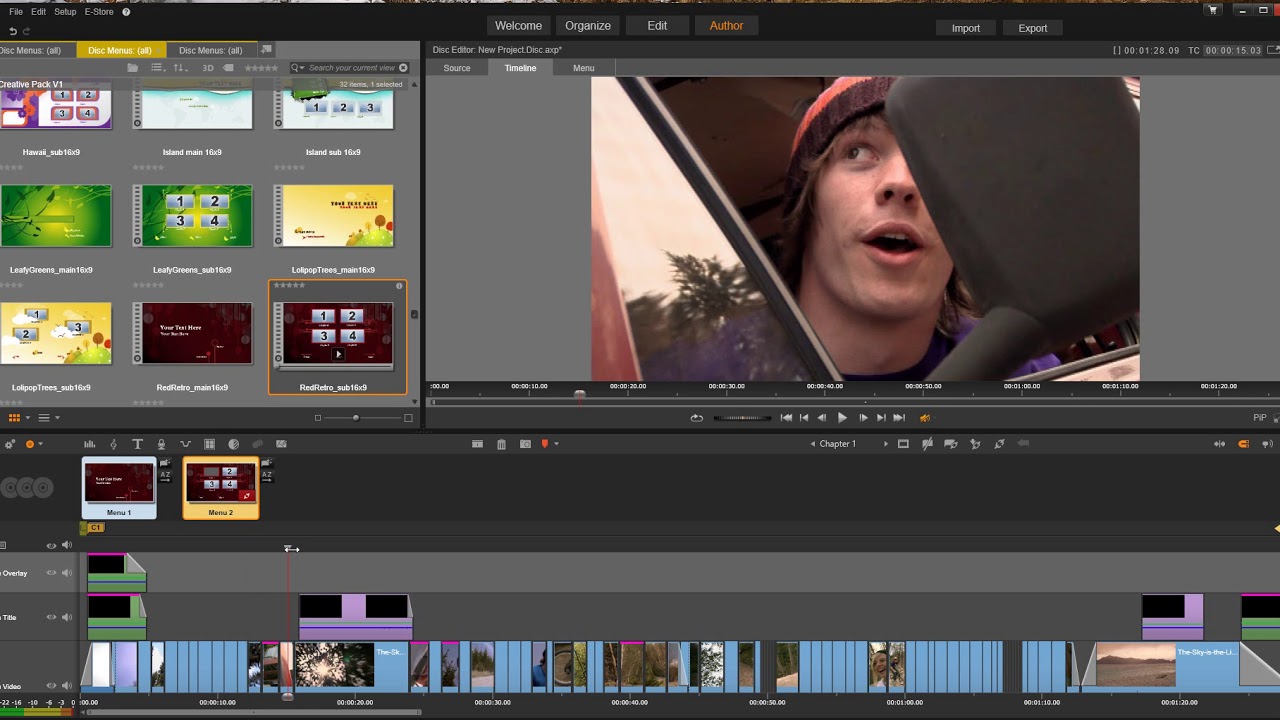Toggle the tags filter icon
Image resolution: width=1280 pixels, height=720 pixels.
[228, 68]
